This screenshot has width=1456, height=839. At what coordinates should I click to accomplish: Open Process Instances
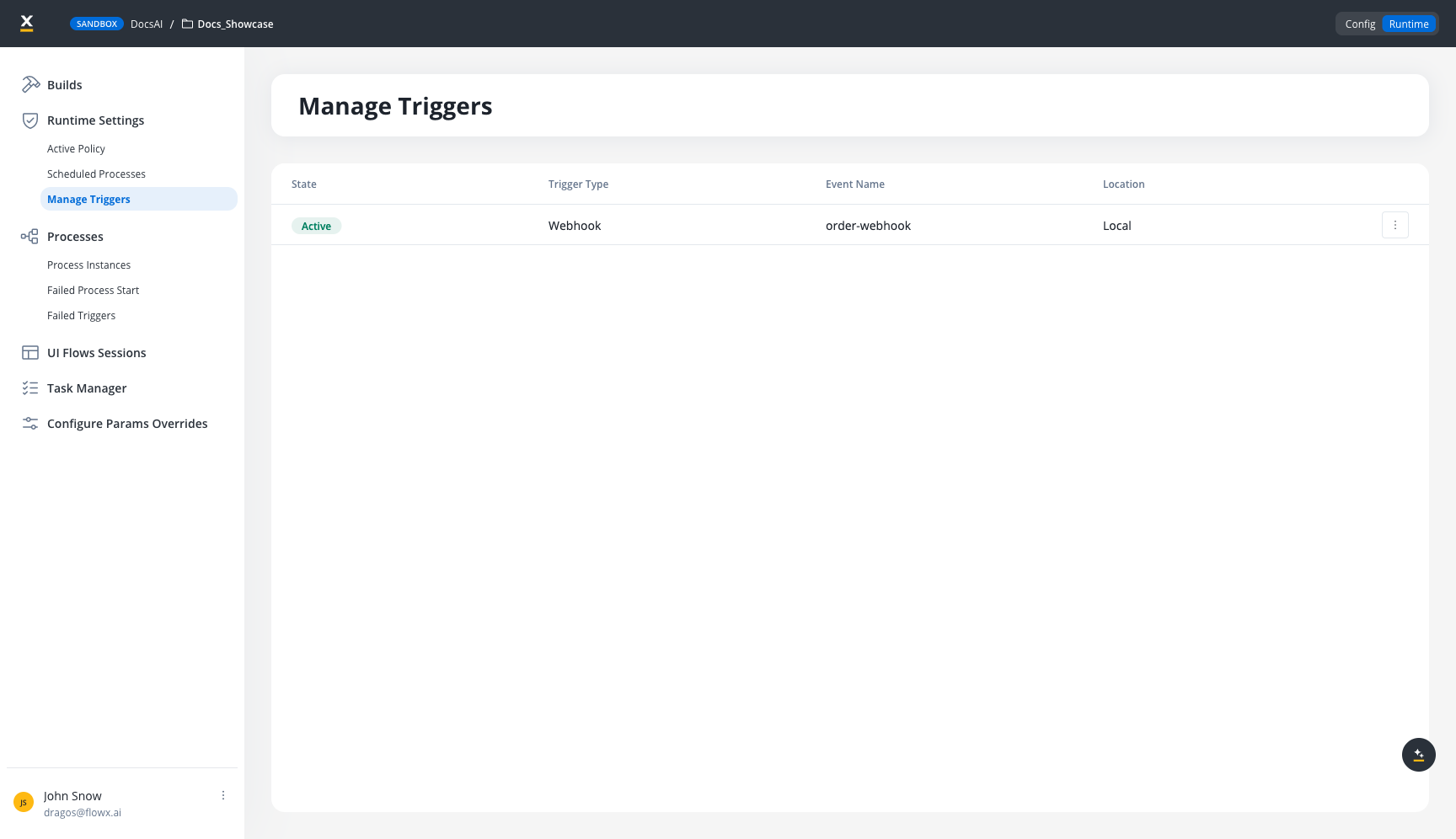click(88, 265)
